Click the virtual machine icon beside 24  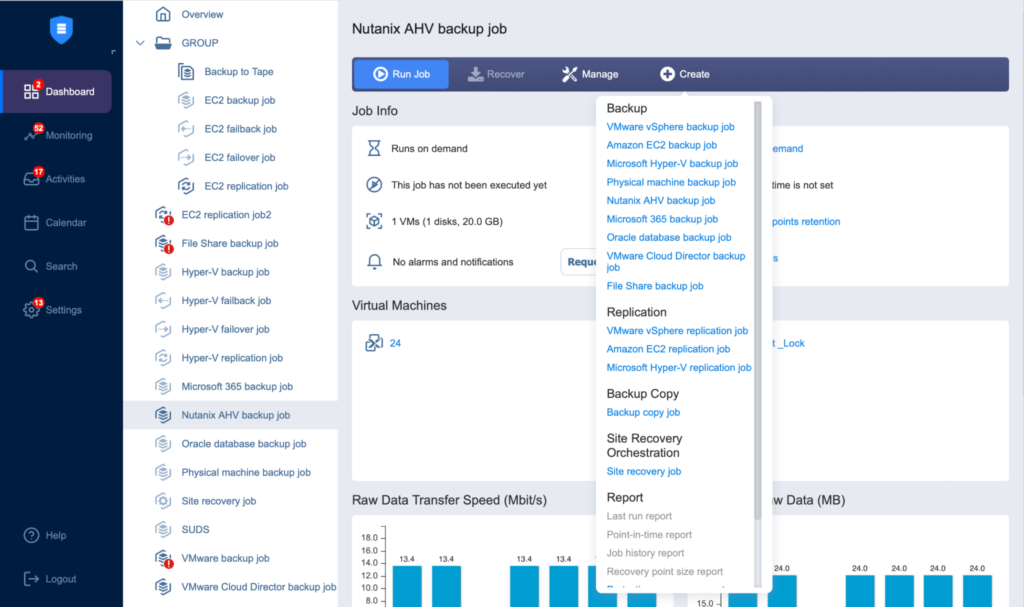click(374, 342)
